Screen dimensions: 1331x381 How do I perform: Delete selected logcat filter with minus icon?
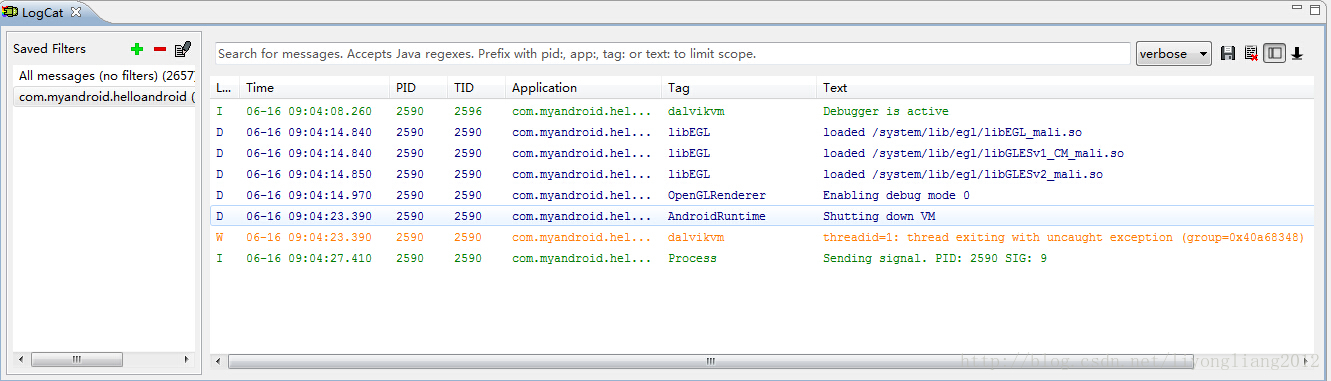160,49
